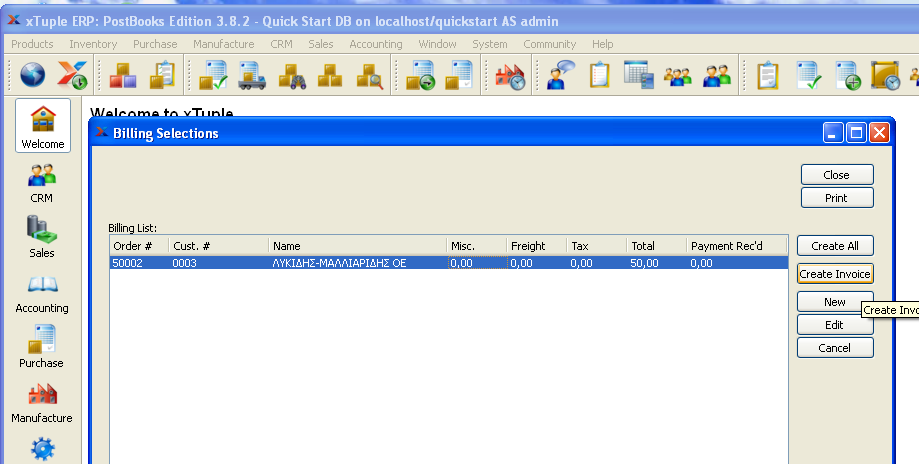The height and width of the screenshot is (464, 919).
Task: Click the document with delivery truck icon
Action: click(252, 75)
